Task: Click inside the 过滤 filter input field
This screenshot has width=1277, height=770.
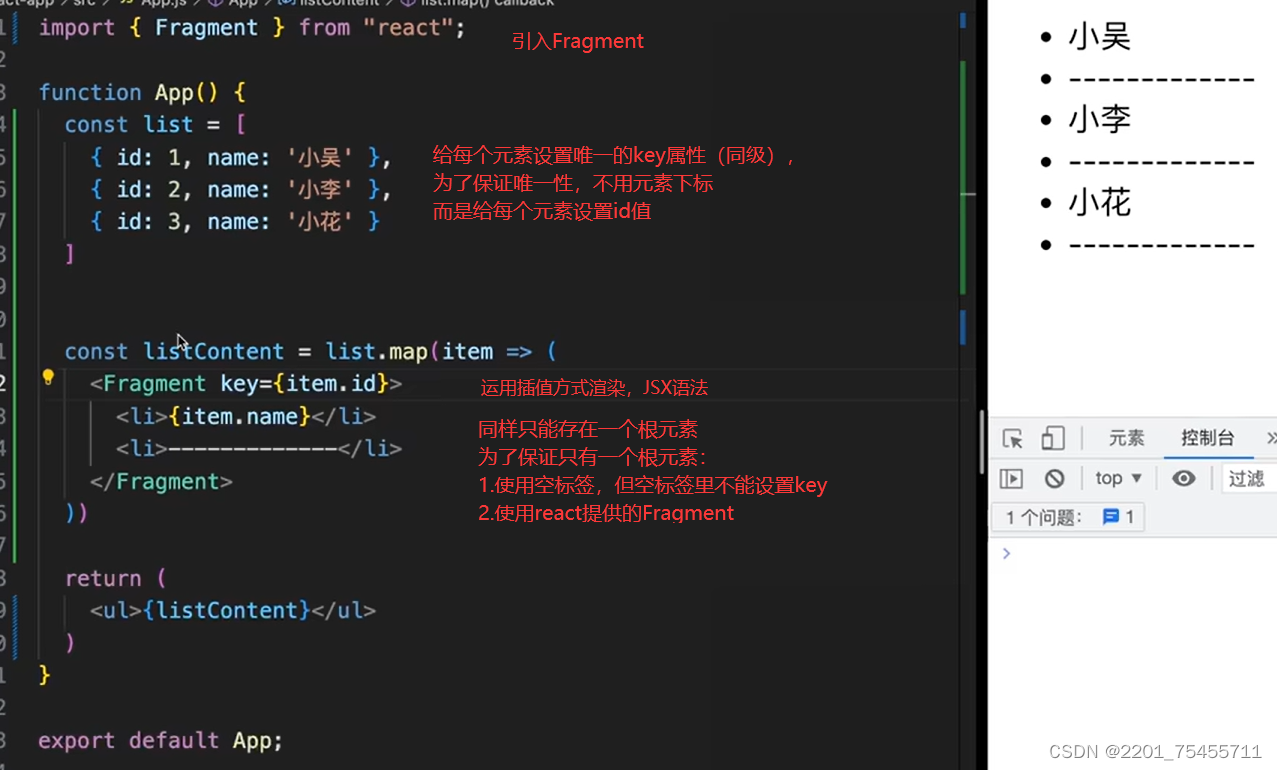Action: 1249,478
